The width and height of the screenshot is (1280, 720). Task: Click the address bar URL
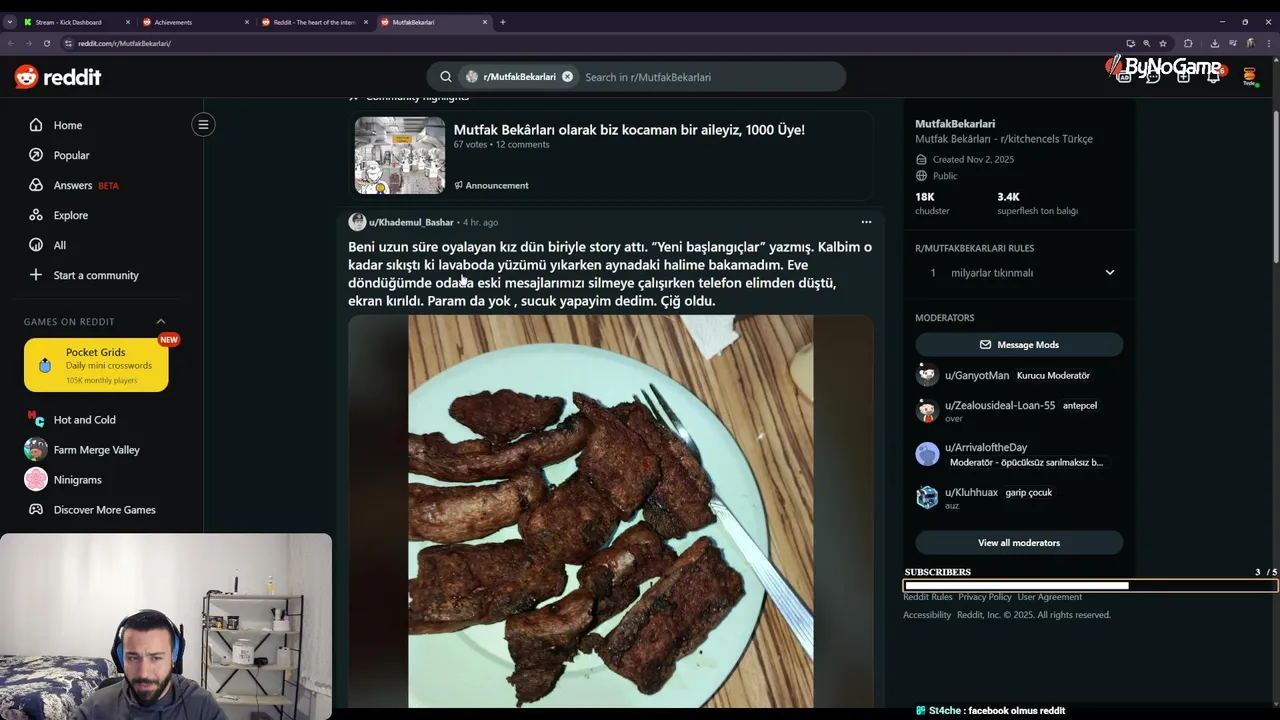tap(124, 43)
